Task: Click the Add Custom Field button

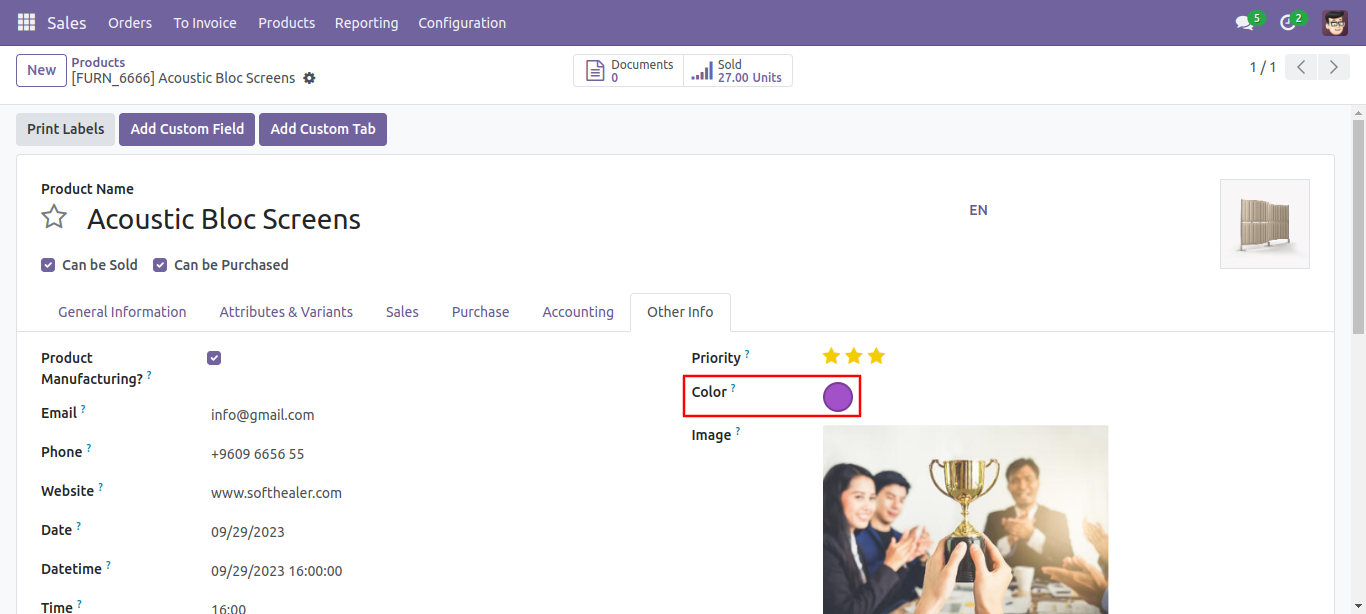Action: coord(187,129)
